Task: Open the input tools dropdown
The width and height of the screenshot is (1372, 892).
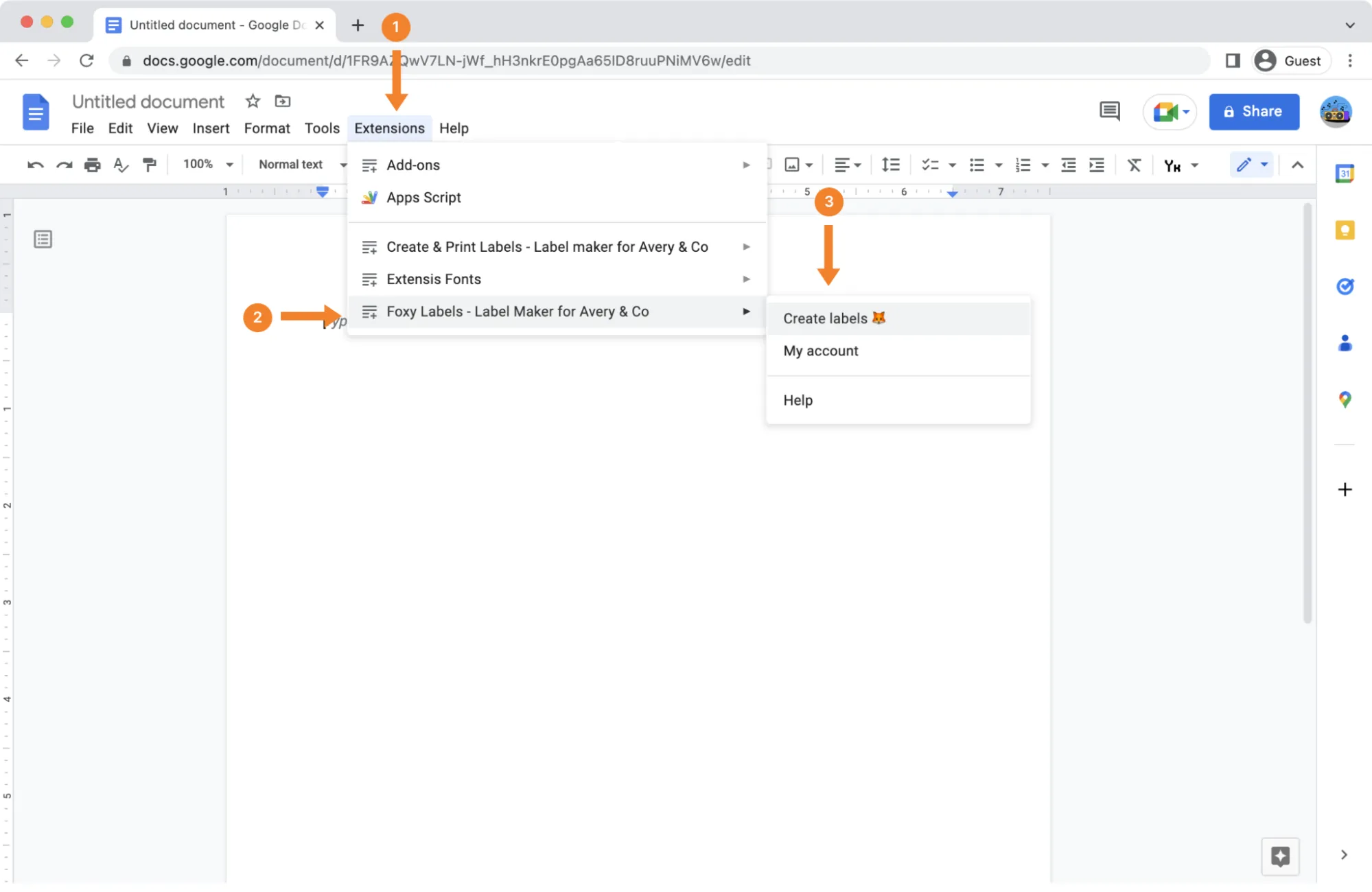Action: tap(1181, 165)
